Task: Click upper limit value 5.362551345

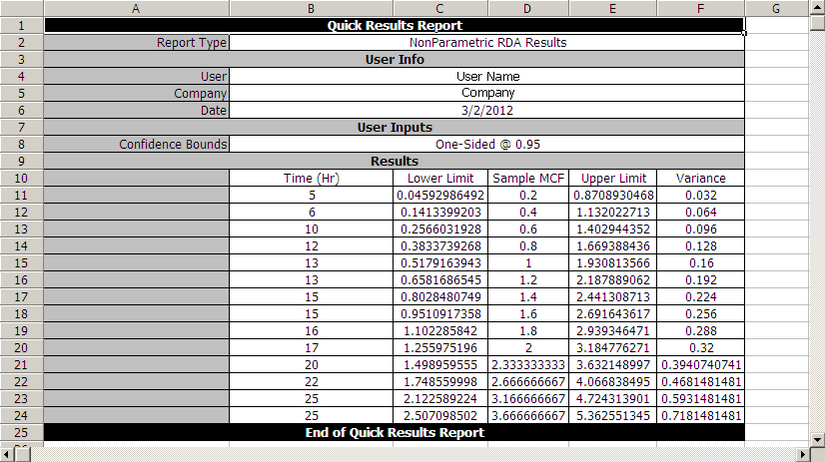Action: point(613,415)
